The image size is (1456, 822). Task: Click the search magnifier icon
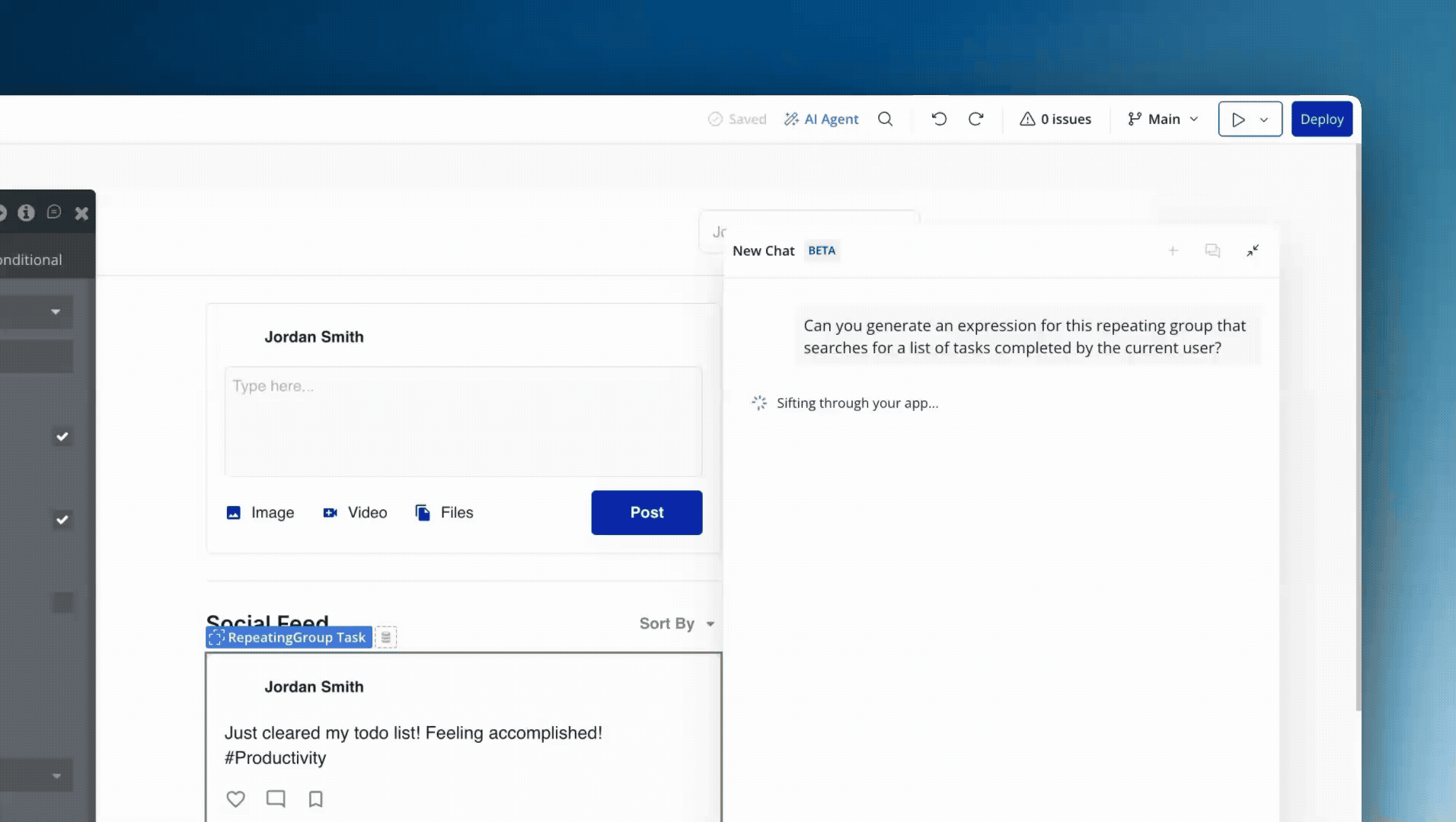coord(885,119)
